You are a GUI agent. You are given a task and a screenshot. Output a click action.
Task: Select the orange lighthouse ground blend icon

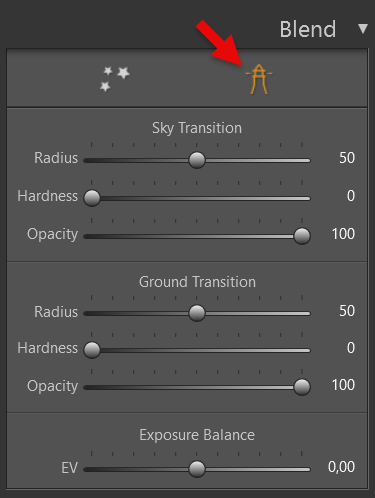click(259, 79)
